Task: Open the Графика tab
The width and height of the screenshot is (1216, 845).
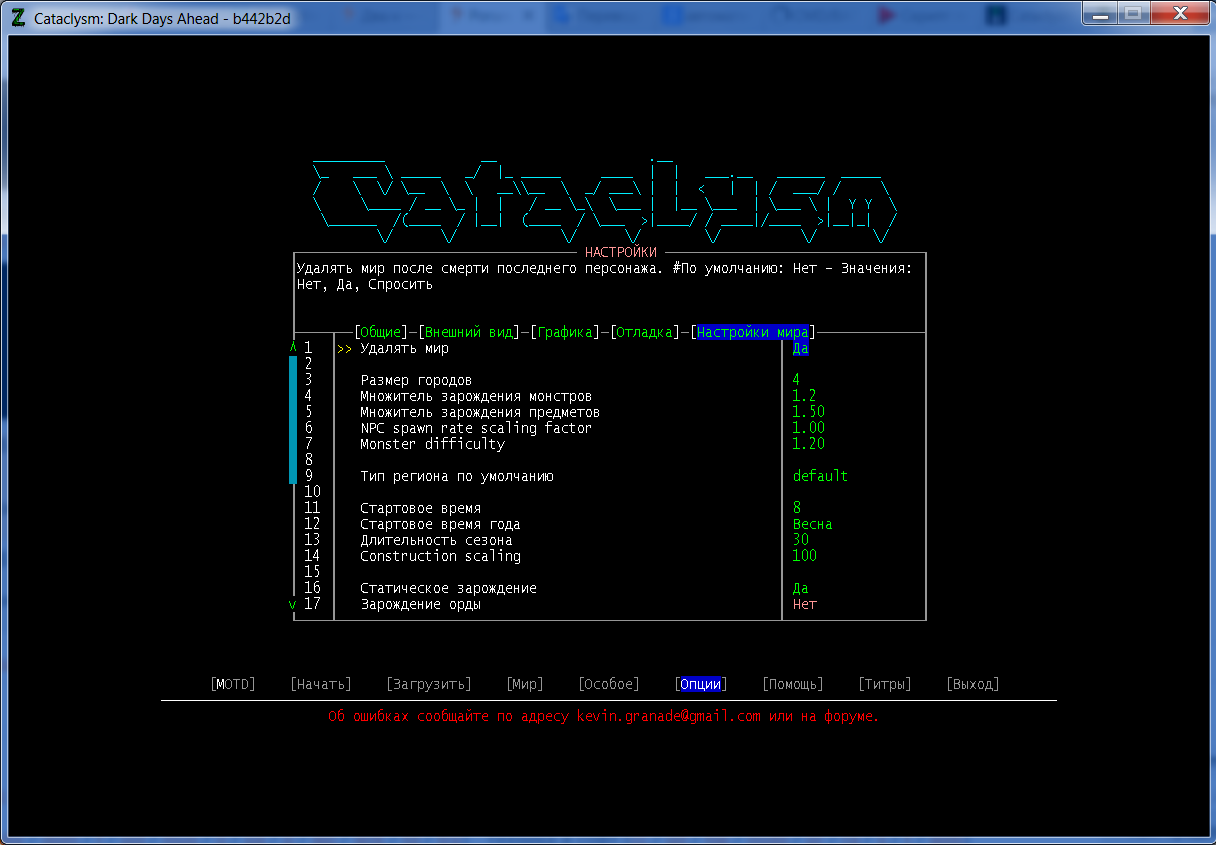Action: [x=565, y=332]
